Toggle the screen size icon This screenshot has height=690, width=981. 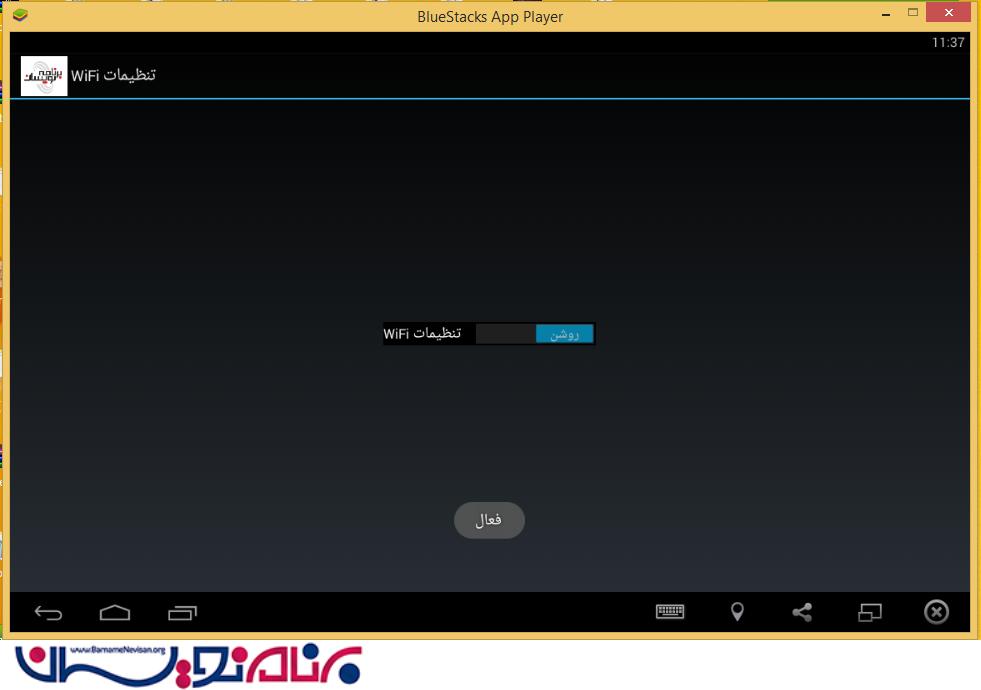pyautogui.click(x=870, y=612)
